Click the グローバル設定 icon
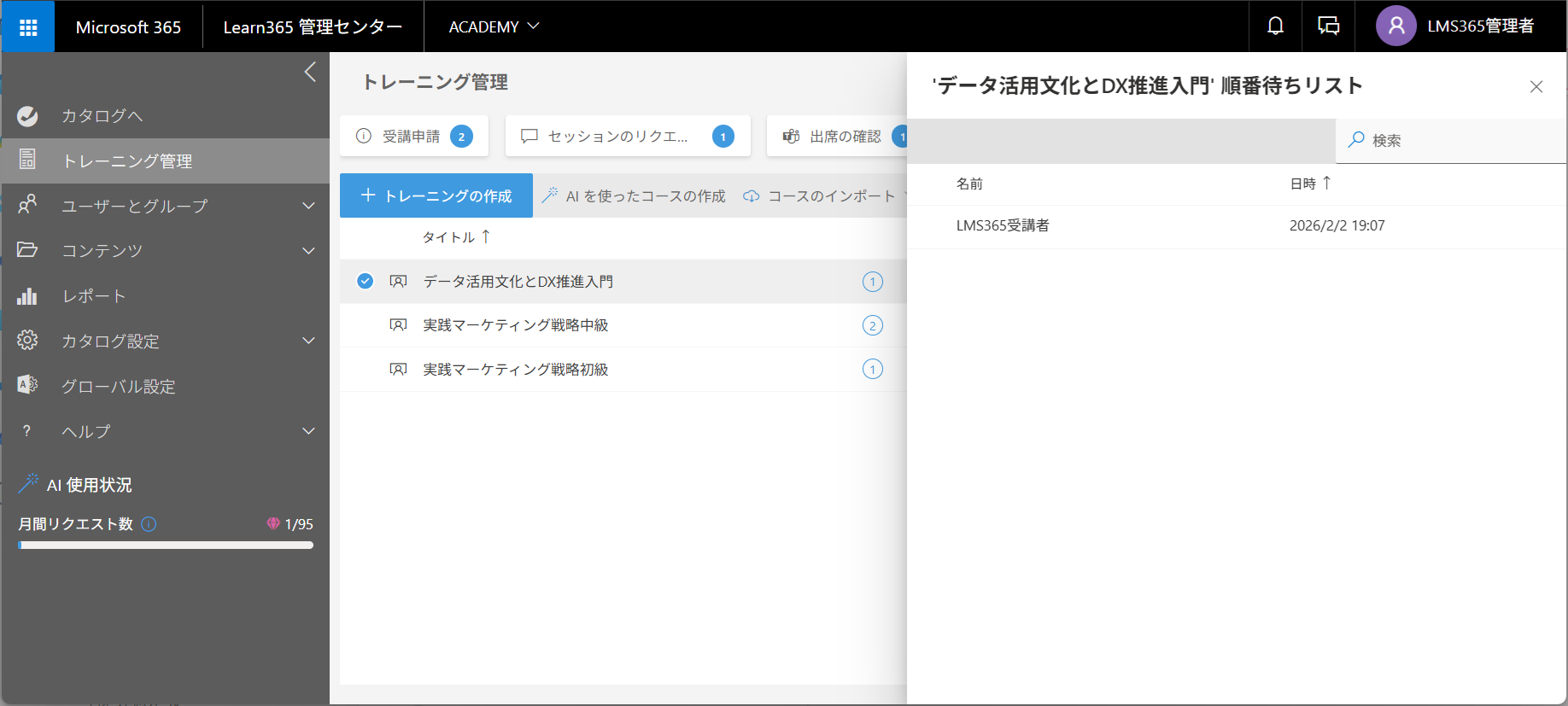The height and width of the screenshot is (706, 1568). (27, 385)
